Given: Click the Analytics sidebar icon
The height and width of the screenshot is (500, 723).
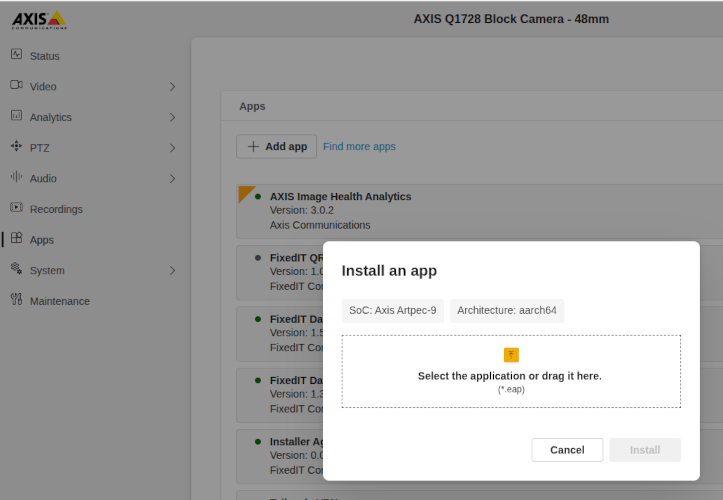Looking at the screenshot, I should 17,115.
